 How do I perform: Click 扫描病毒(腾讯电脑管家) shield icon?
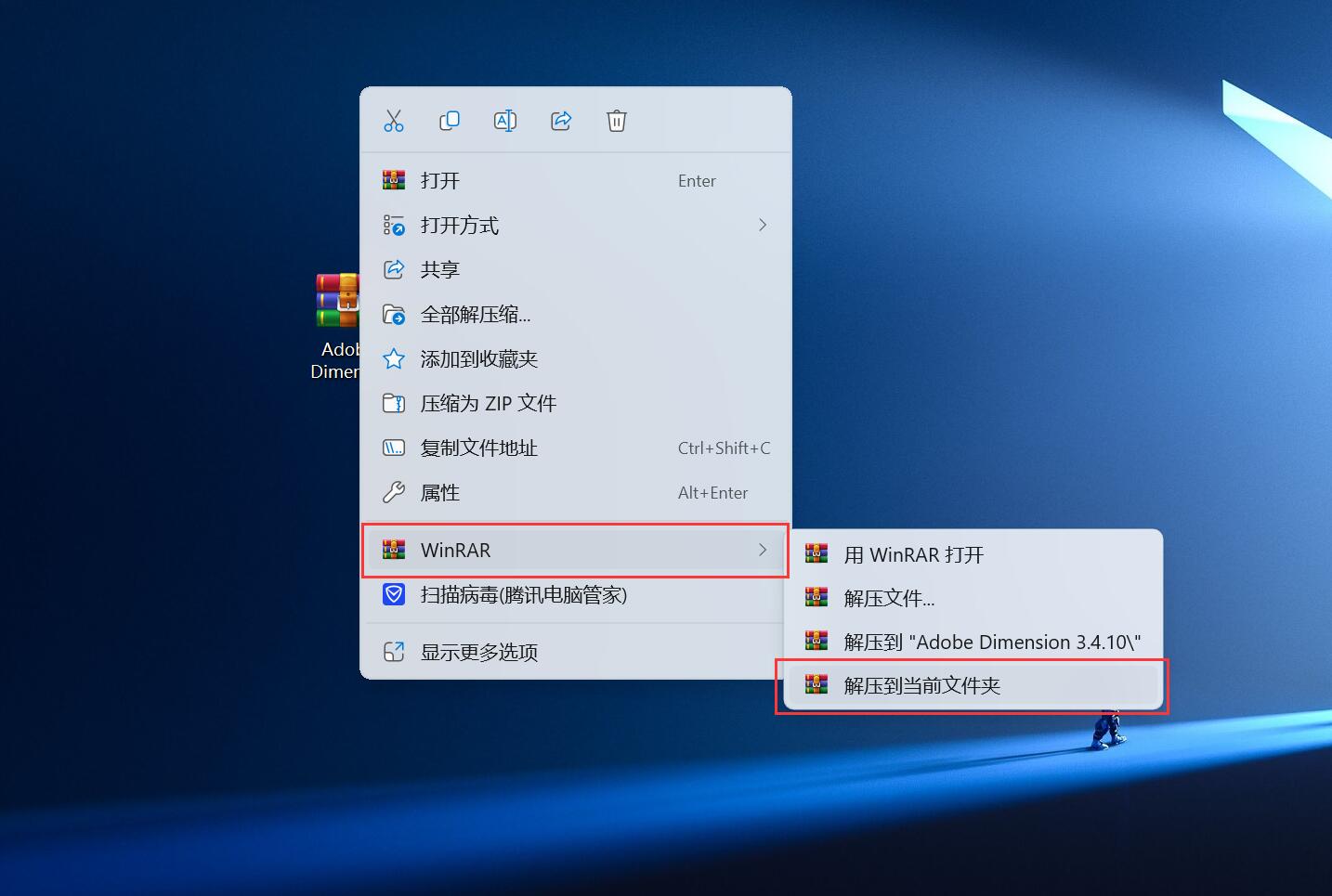tap(394, 595)
